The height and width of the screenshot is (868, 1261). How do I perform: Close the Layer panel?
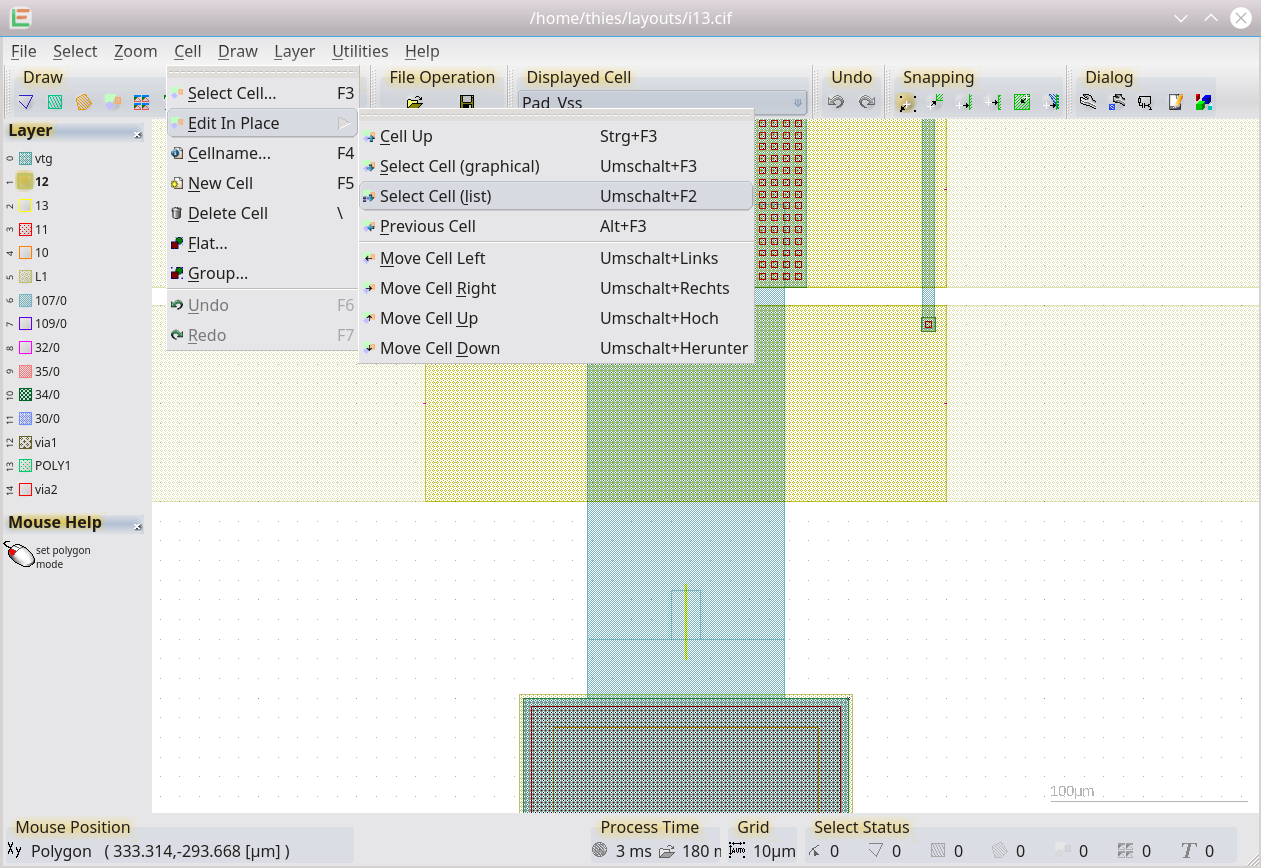[x=138, y=133]
